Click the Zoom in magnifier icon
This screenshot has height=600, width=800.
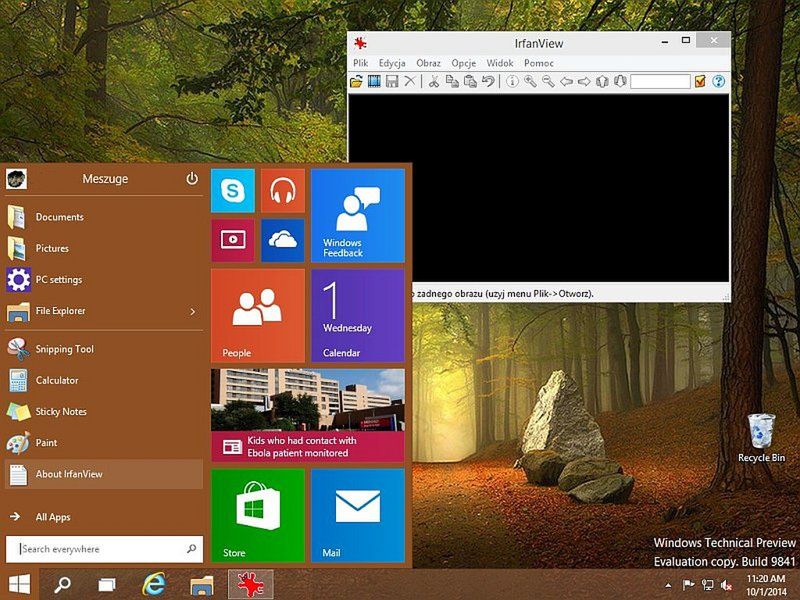click(530, 81)
